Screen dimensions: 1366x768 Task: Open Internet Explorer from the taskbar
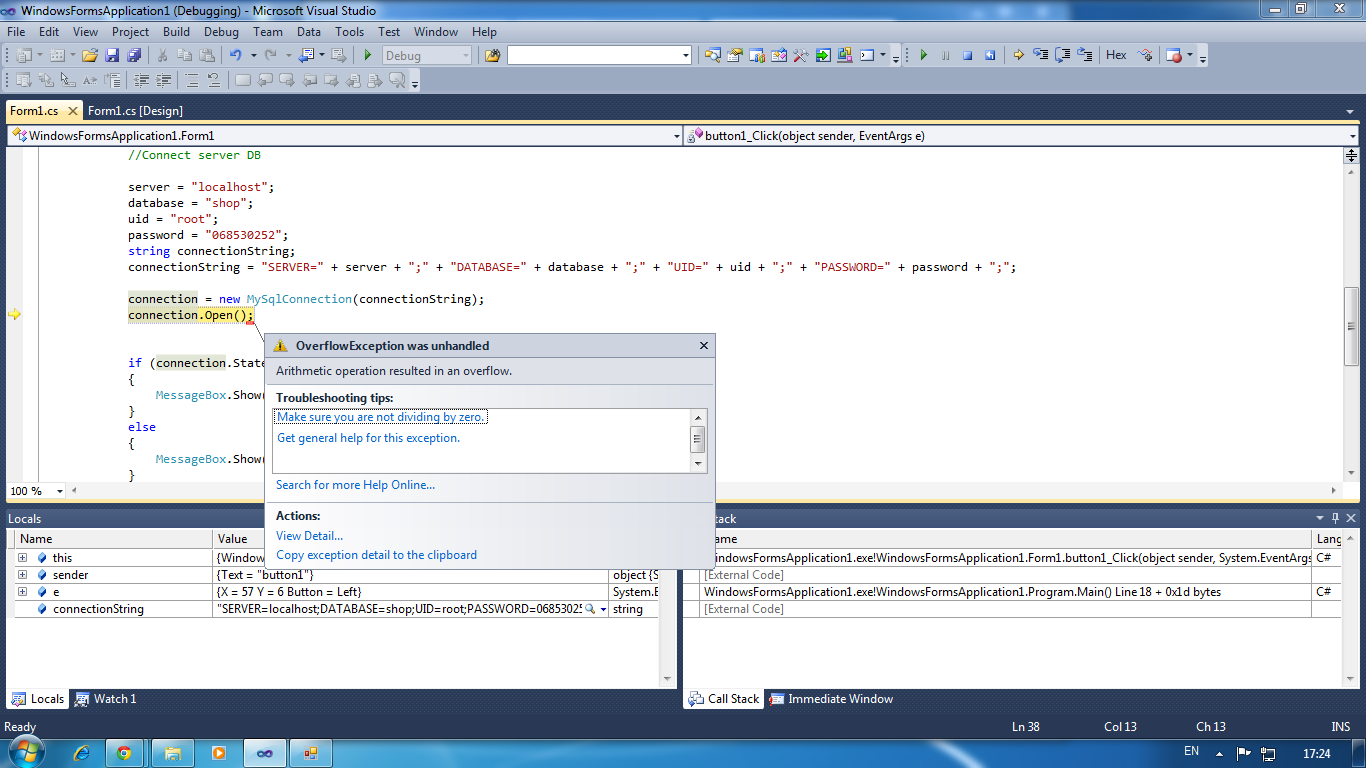click(x=81, y=752)
